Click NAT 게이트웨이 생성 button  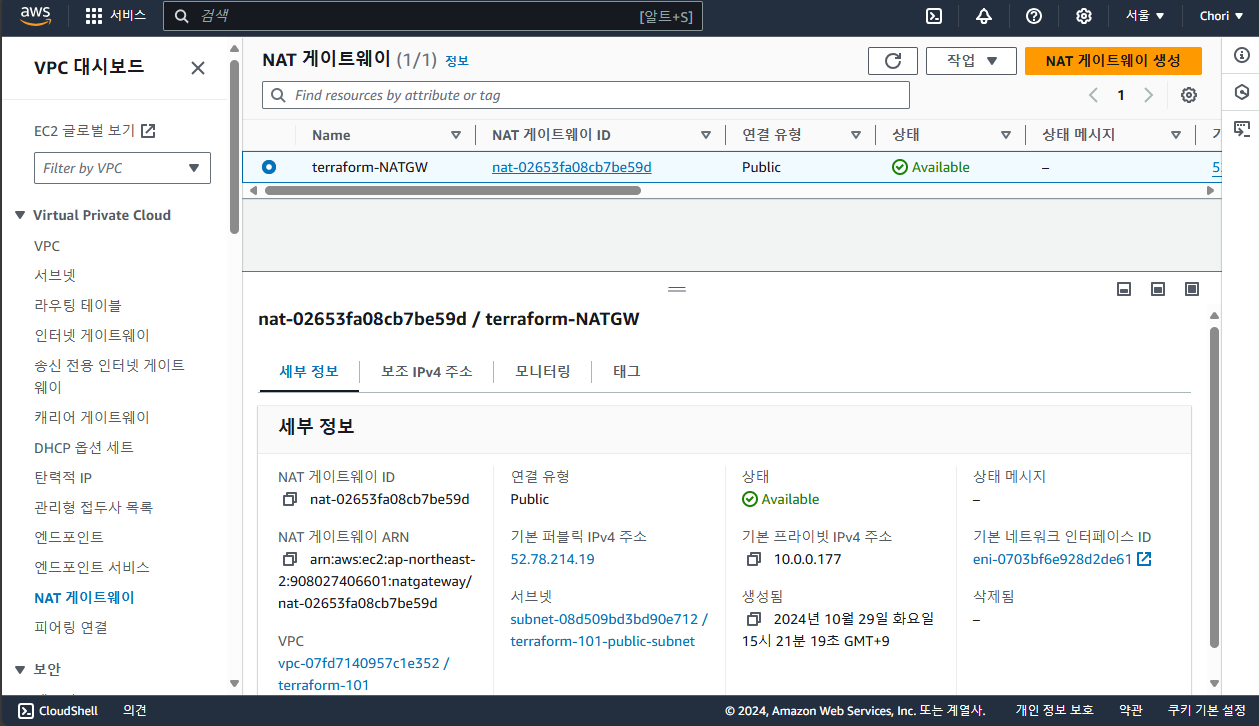click(1113, 61)
